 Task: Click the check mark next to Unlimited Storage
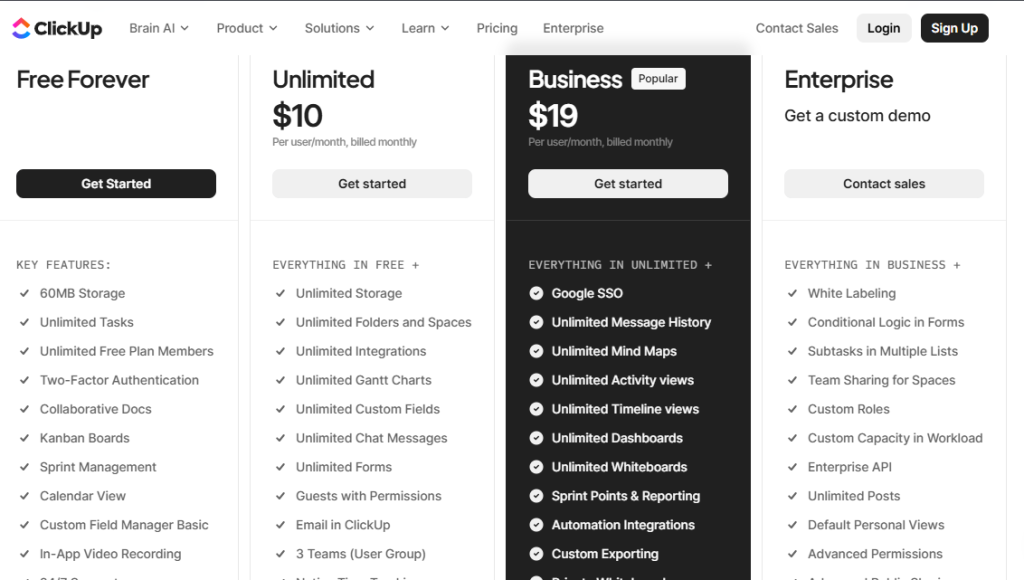280,293
